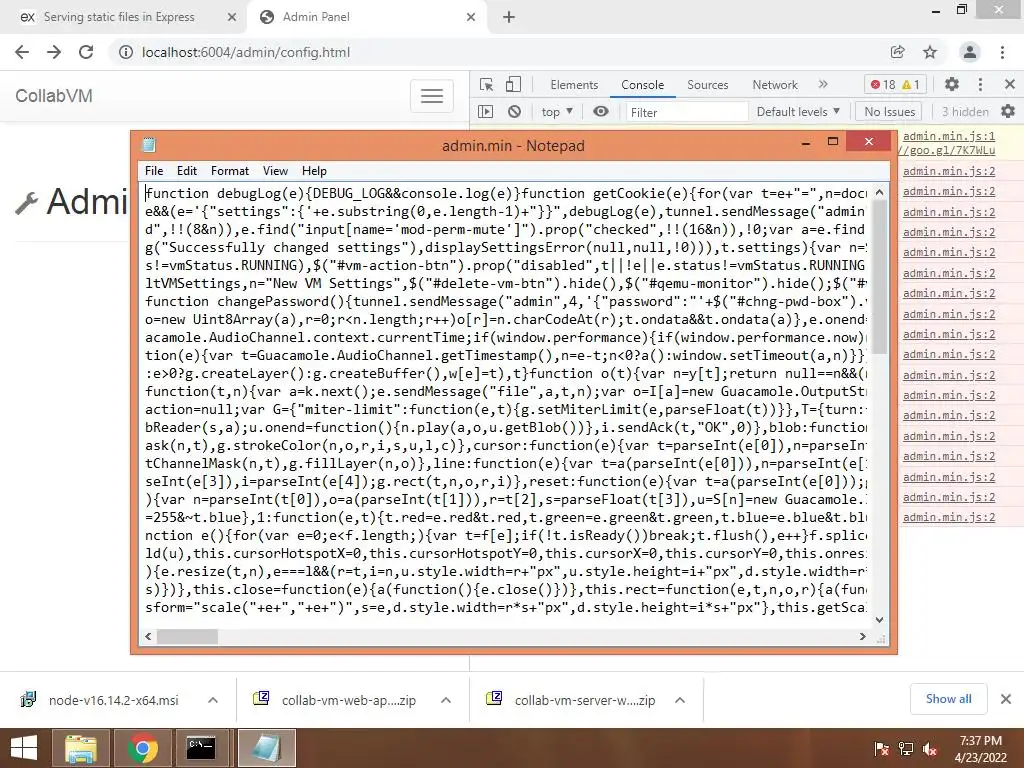The height and width of the screenshot is (768, 1024).
Task: Switch to the Console tab
Action: [x=643, y=84]
